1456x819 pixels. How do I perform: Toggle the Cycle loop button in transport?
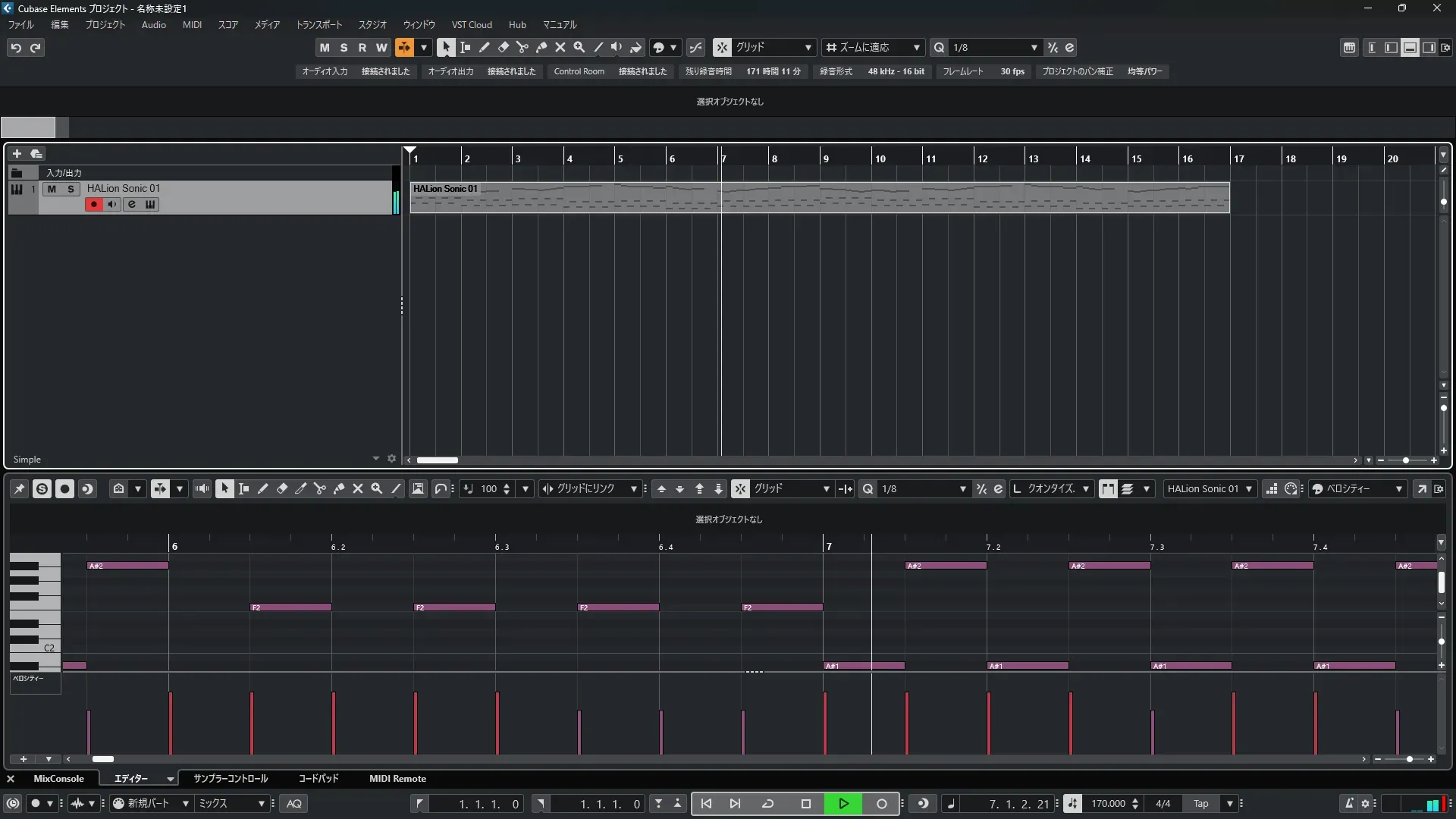click(767, 804)
